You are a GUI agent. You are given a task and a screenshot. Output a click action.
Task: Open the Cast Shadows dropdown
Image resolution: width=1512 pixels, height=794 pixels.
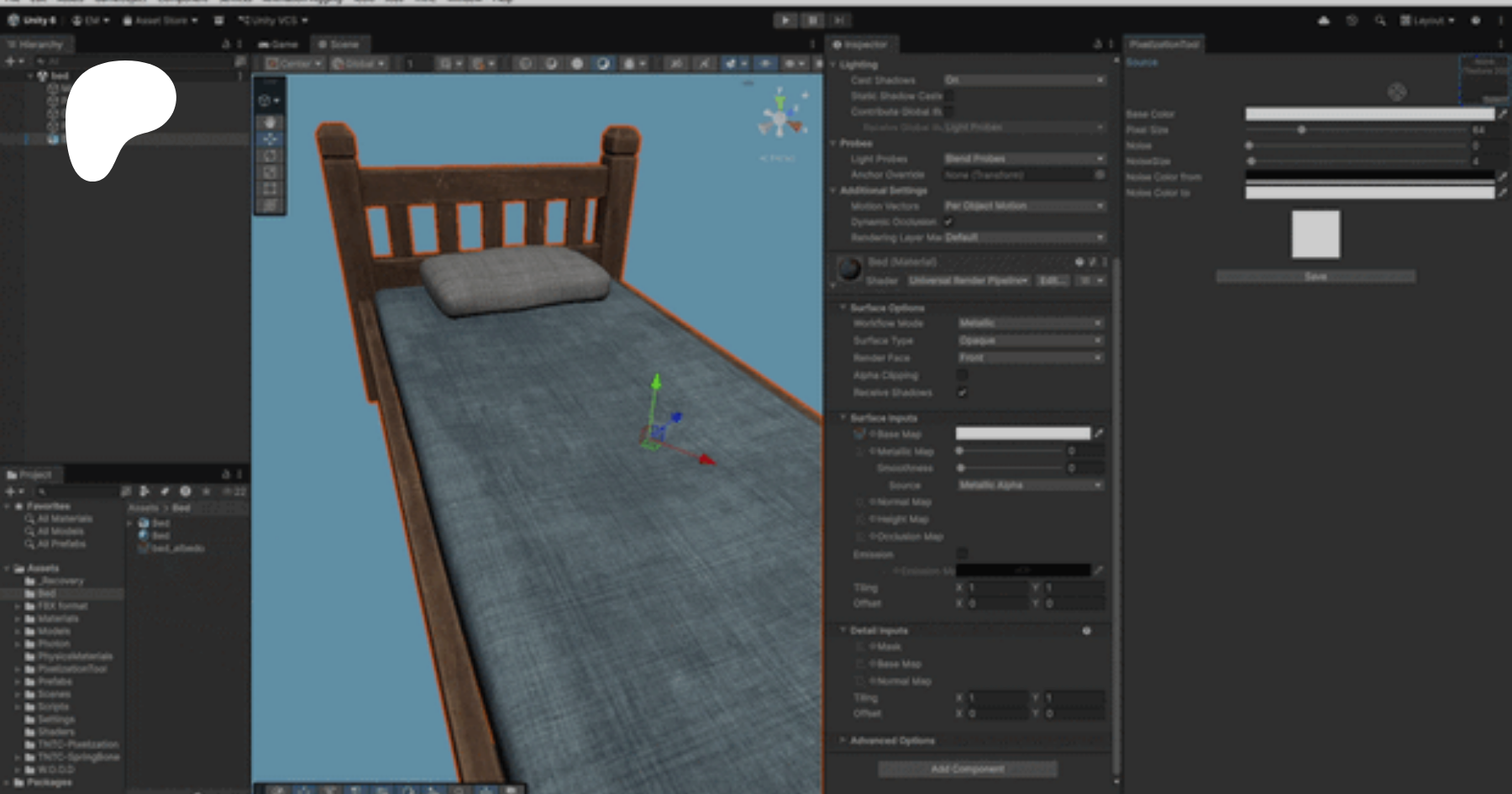(1024, 81)
